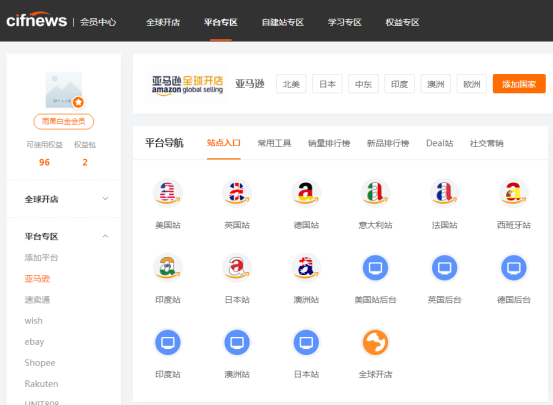
Task: Switch to the Deal站 tab
Action: [x=439, y=143]
